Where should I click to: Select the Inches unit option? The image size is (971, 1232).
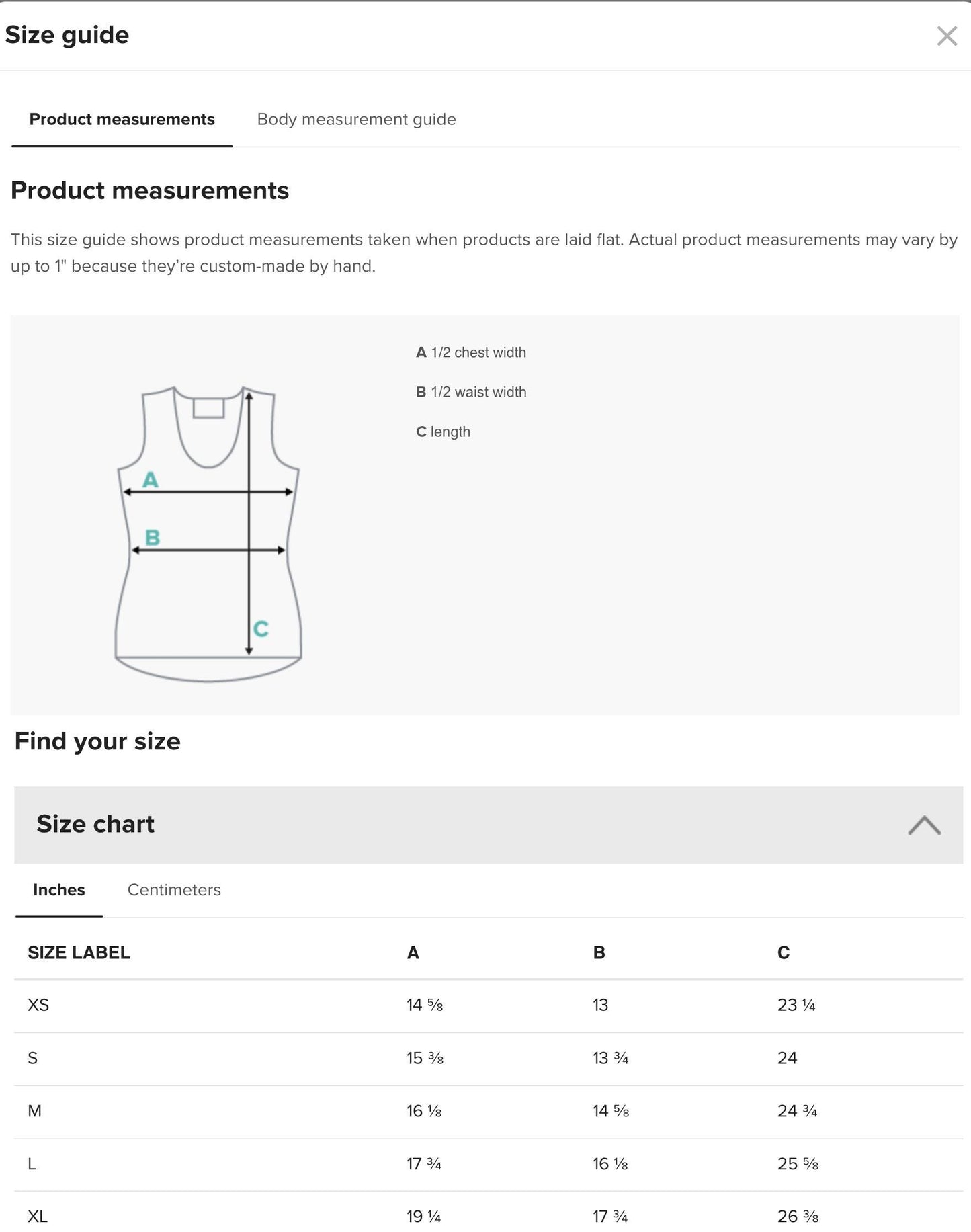click(x=58, y=889)
